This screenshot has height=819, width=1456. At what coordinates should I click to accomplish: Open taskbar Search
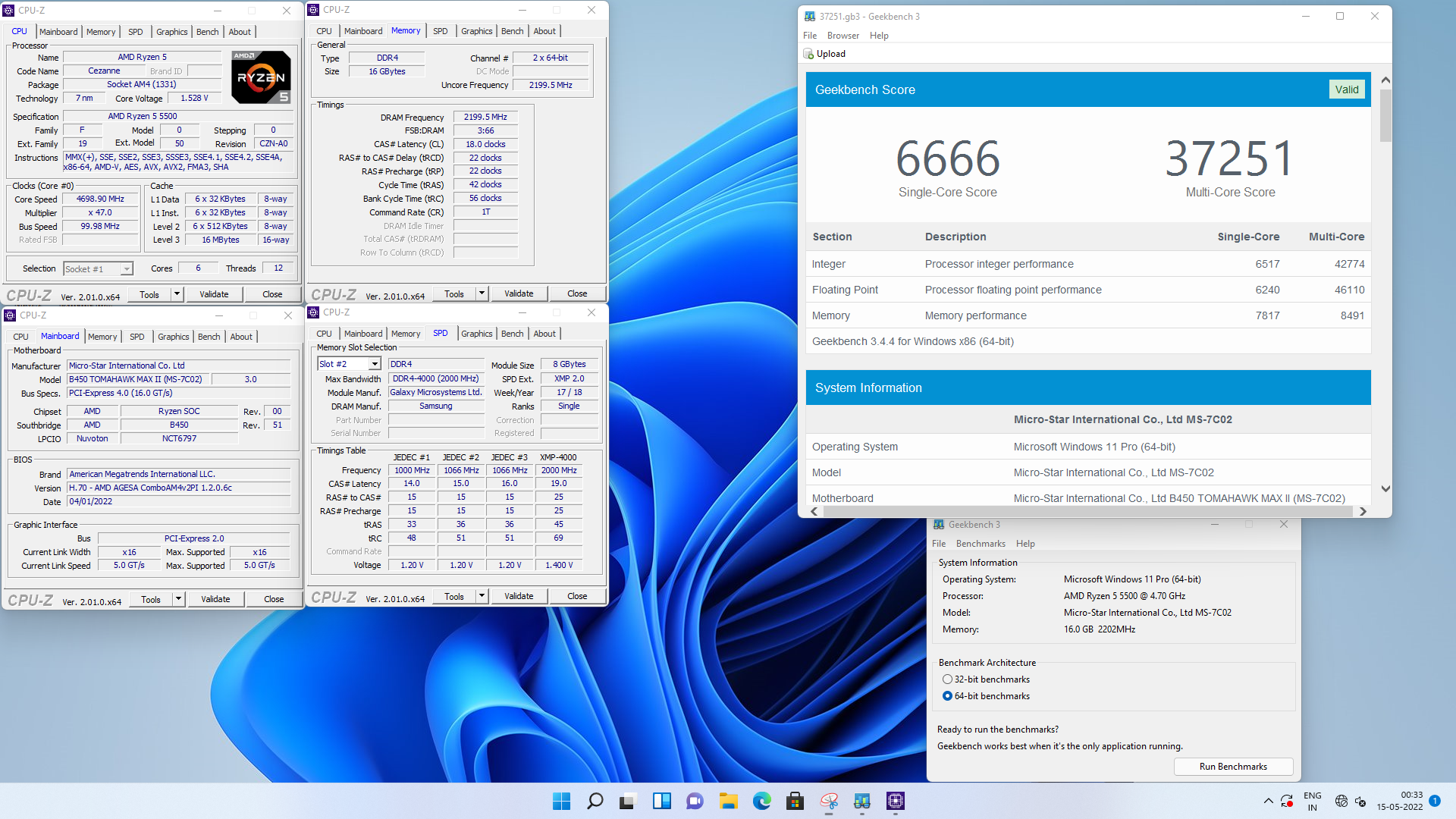point(595,801)
